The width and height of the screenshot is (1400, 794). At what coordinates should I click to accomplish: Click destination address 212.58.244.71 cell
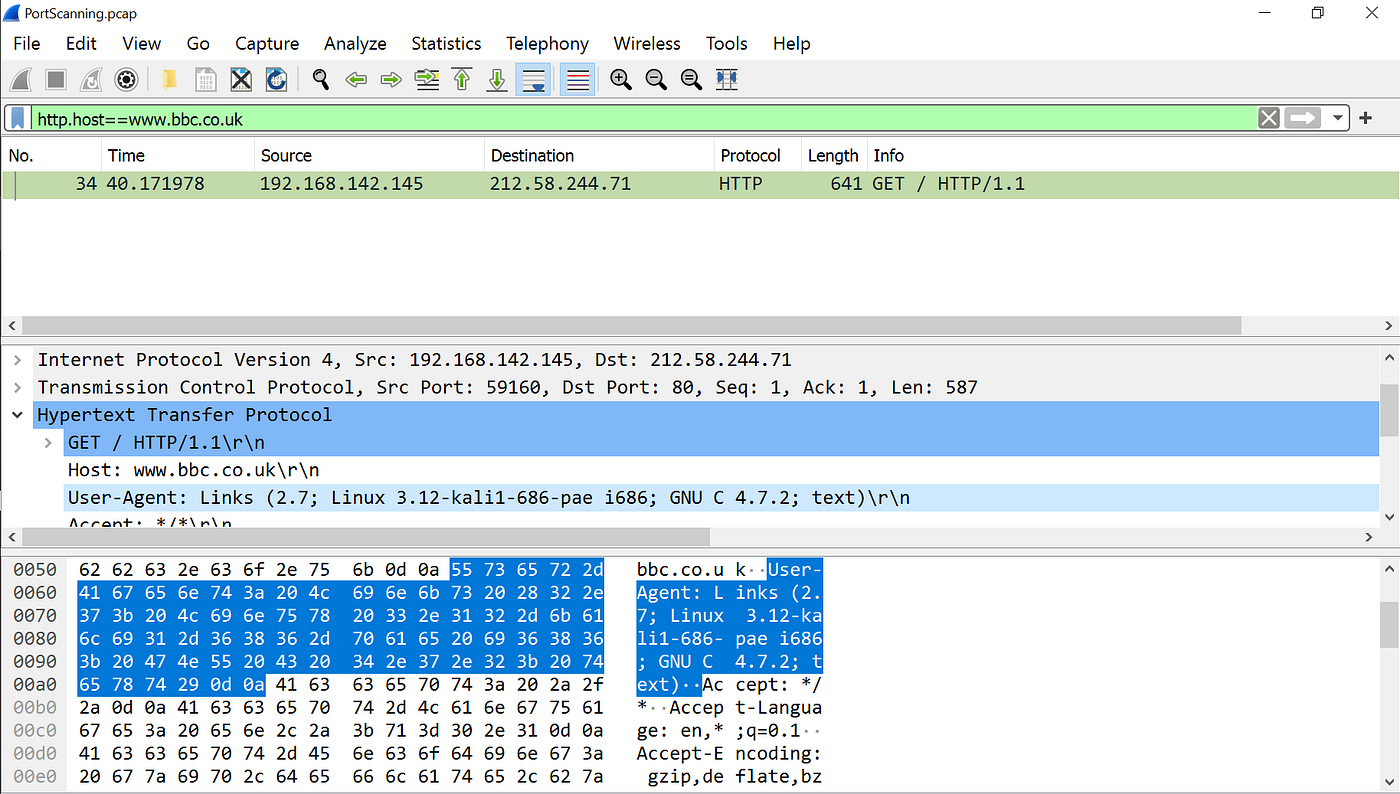[560, 185]
